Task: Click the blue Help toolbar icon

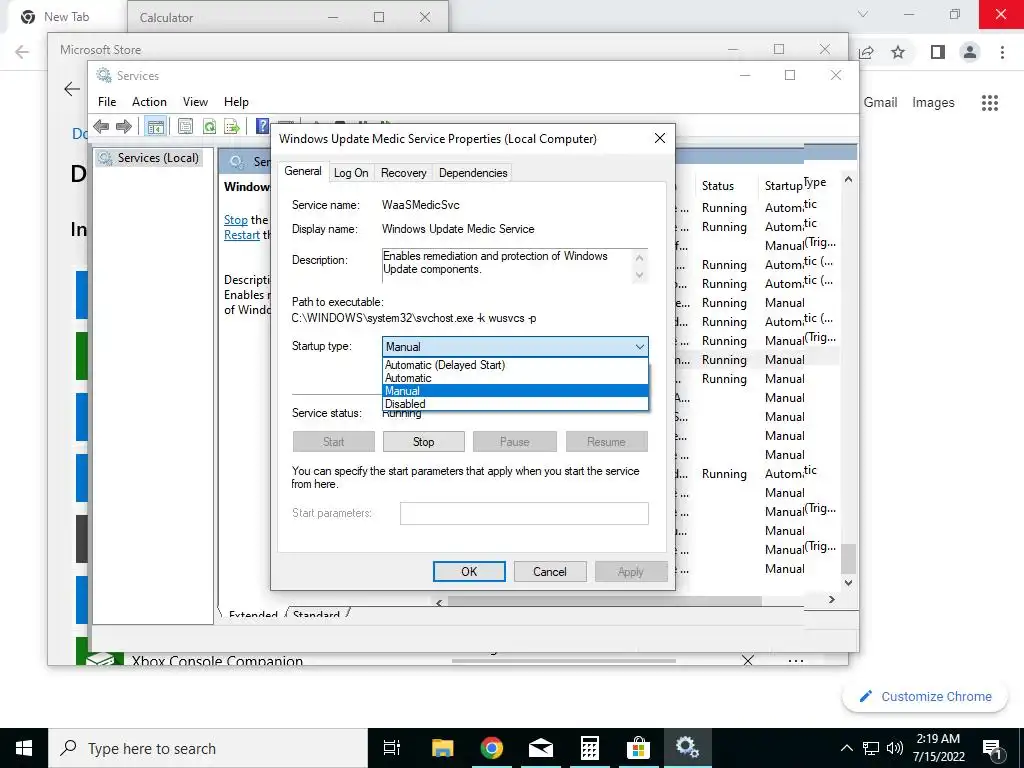Action: tap(262, 126)
